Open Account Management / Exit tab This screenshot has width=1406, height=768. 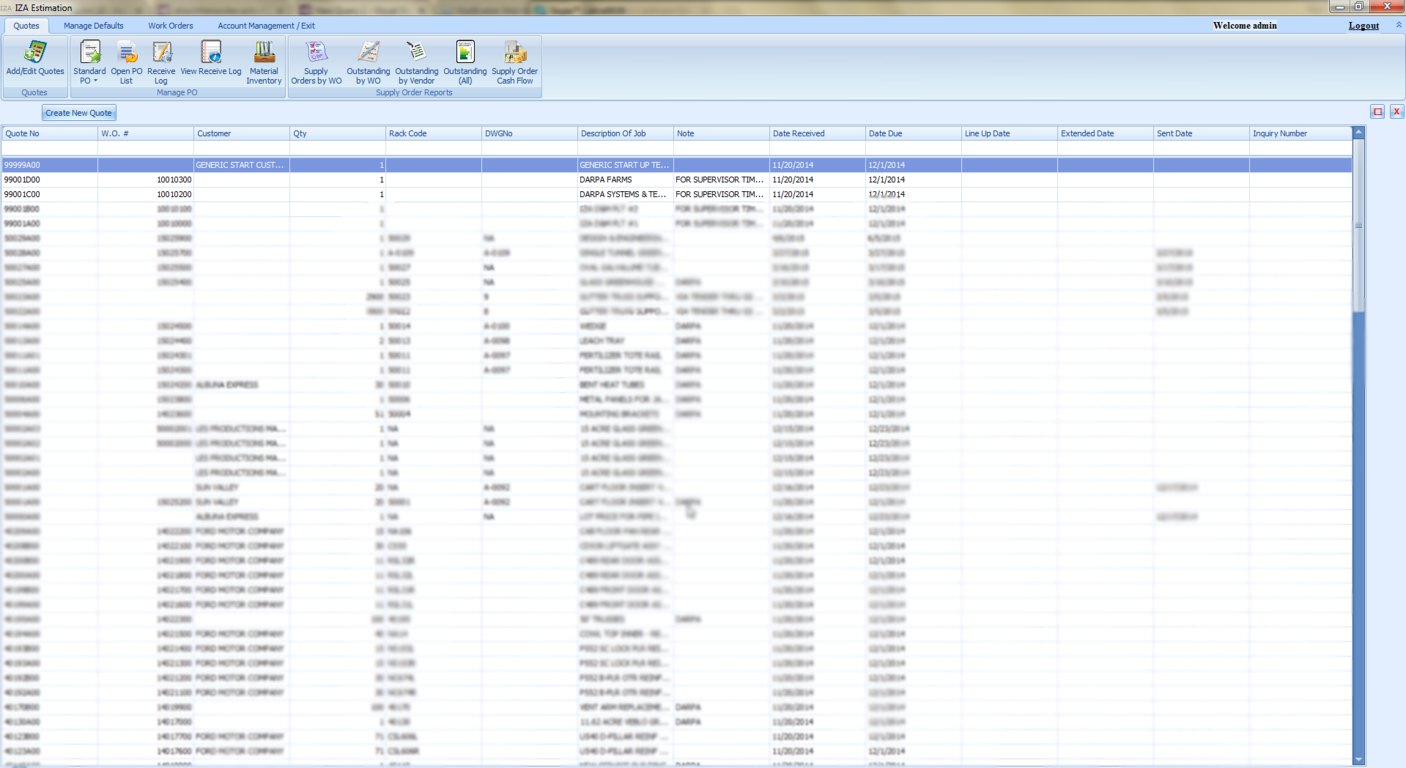pos(266,26)
